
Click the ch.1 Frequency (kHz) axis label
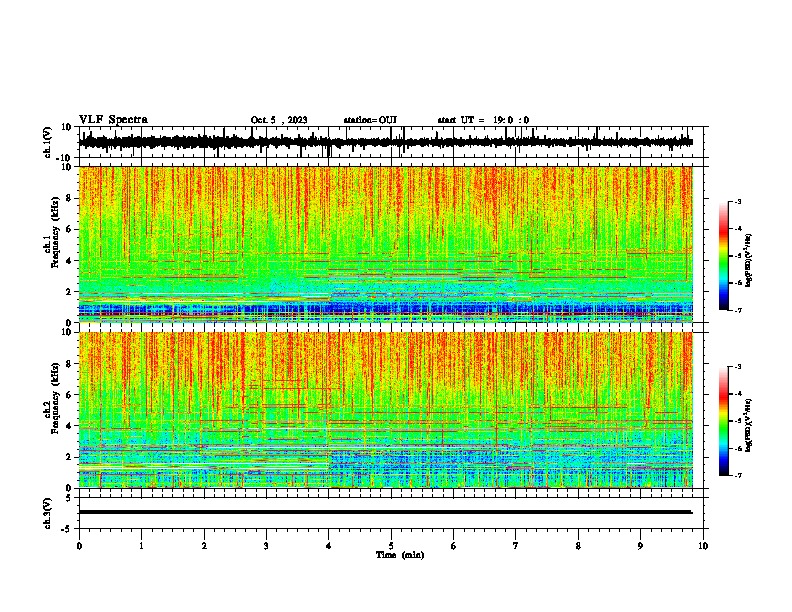pos(53,233)
